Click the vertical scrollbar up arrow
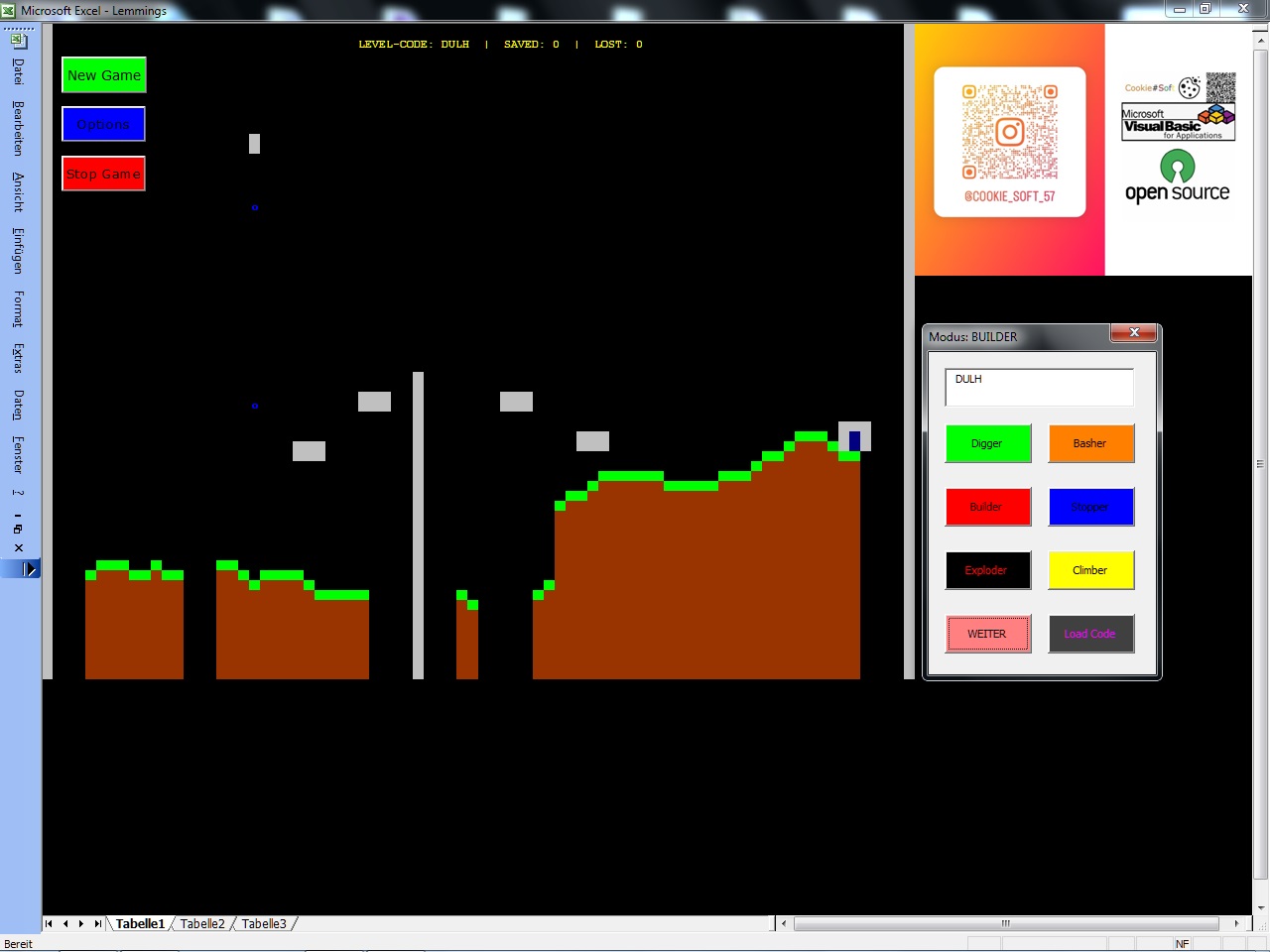The image size is (1270, 952). coord(1261,41)
